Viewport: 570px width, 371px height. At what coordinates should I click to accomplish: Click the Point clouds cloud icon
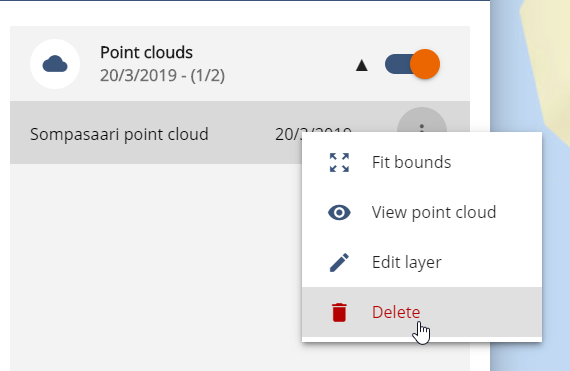pyautogui.click(x=55, y=64)
